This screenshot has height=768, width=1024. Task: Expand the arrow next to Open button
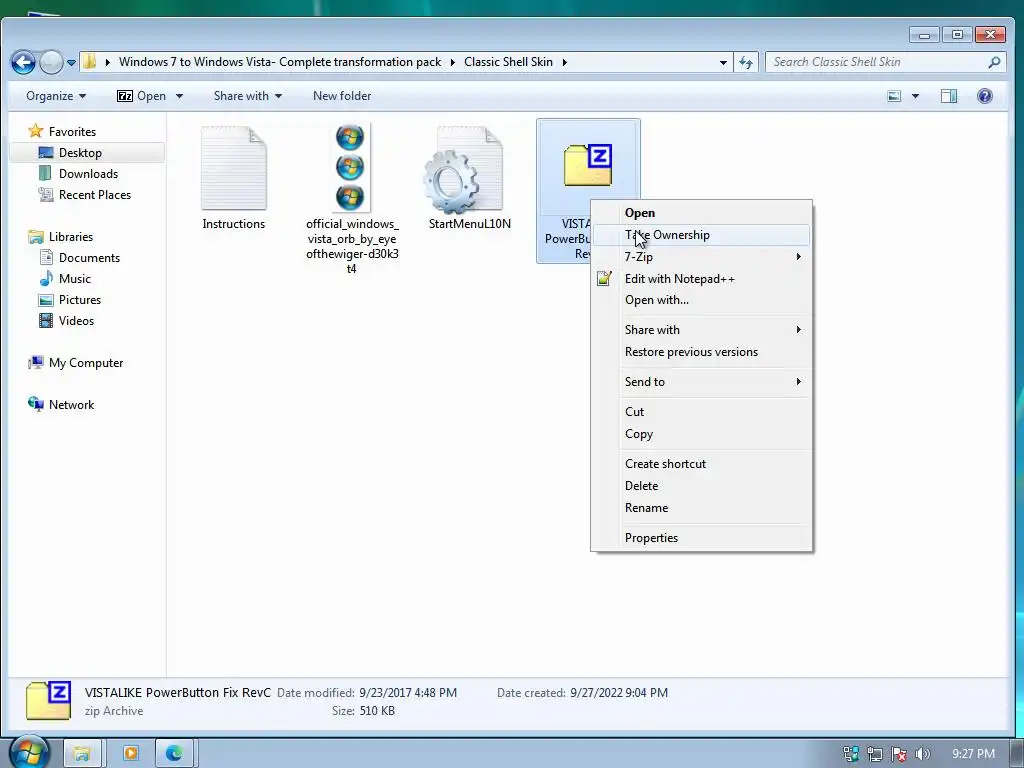(x=179, y=96)
